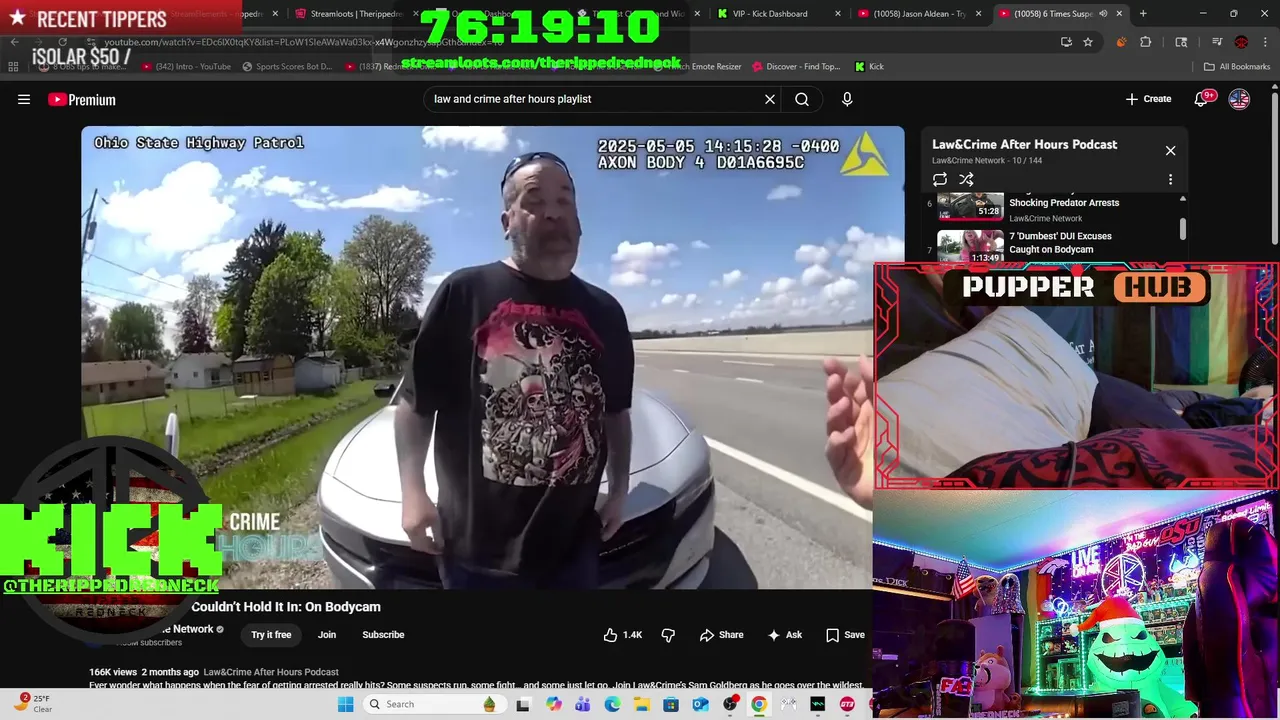Screen dimensions: 1280x720
Task: Expand the All Bookmarks folder
Action: 1237,67
